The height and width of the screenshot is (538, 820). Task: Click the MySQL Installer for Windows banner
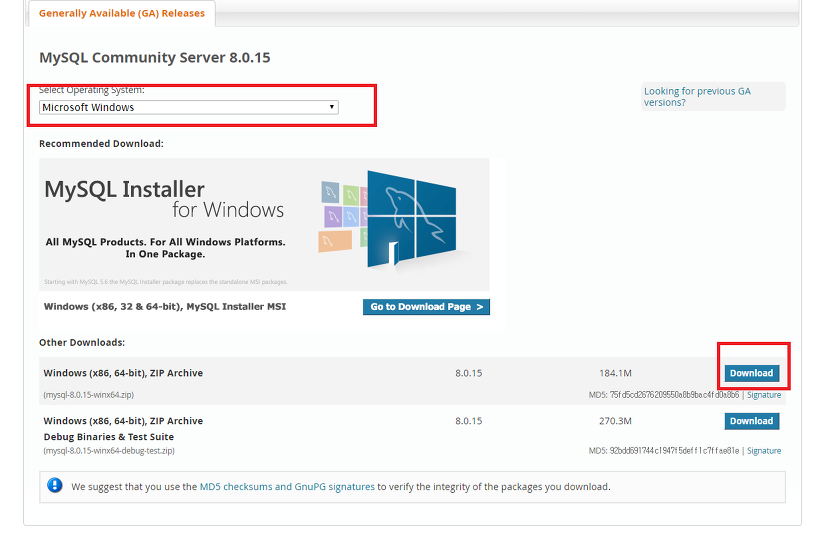coord(264,225)
